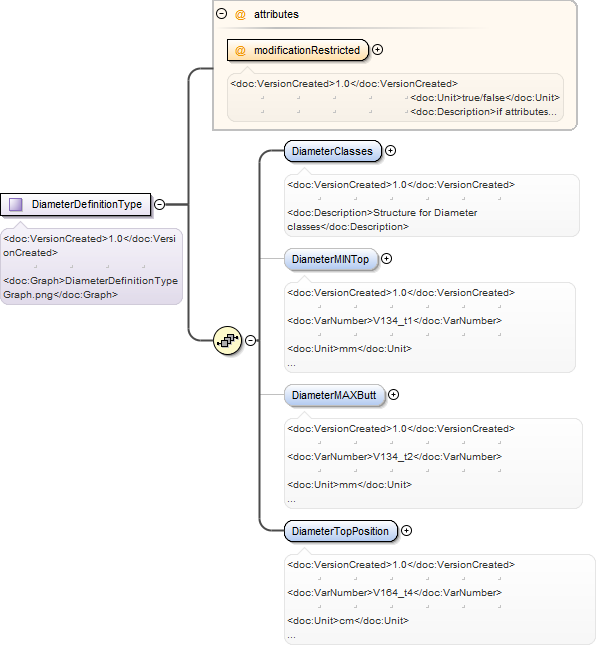Select the DiameterMINTop element box

tap(331, 259)
